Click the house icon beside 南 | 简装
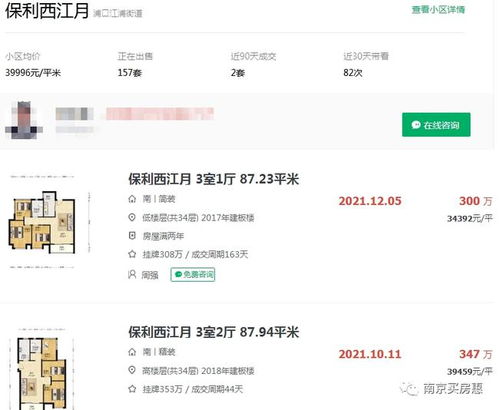This screenshot has height=410, width=499. click(132, 199)
